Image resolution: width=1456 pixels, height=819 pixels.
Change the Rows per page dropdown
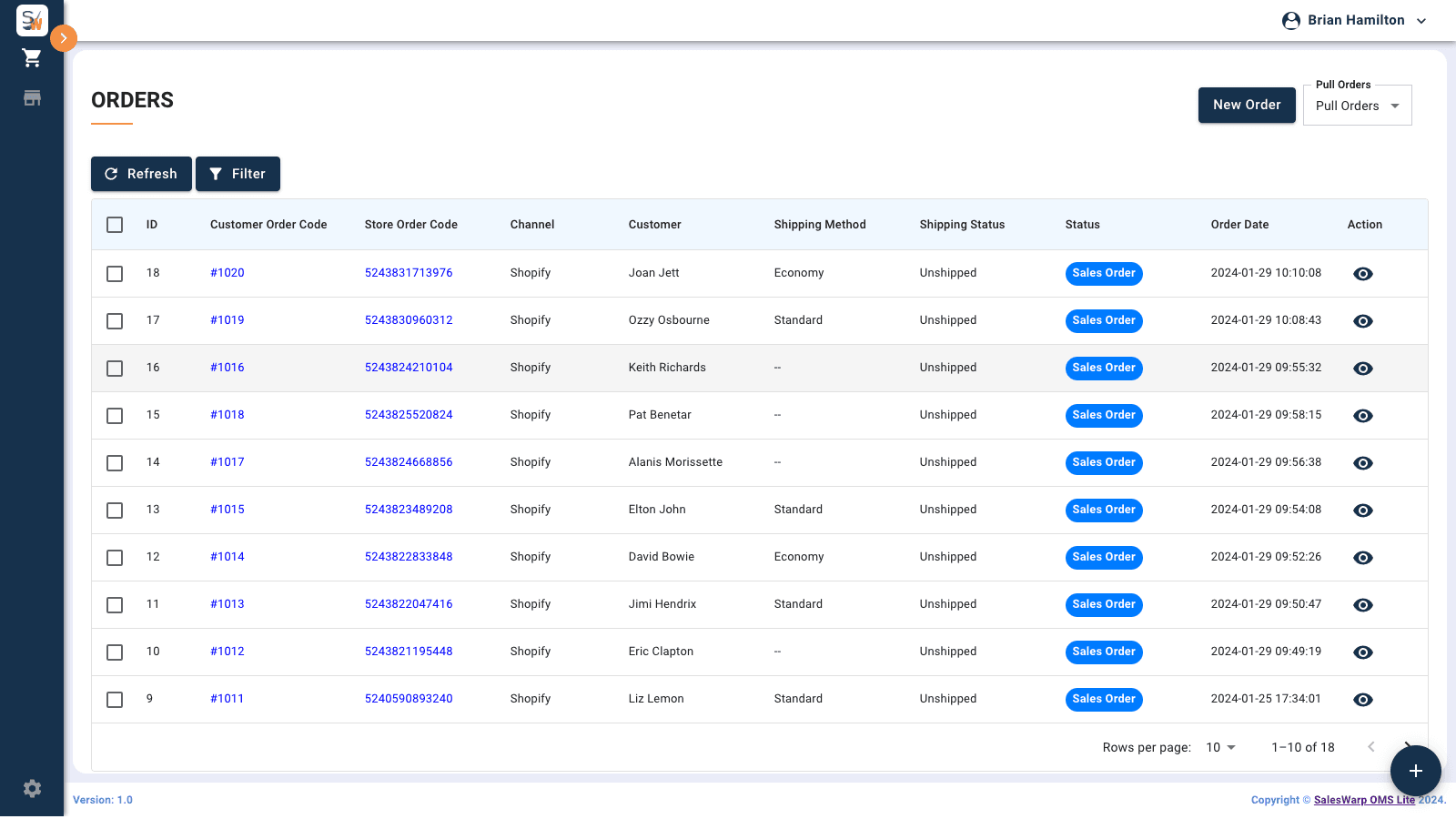(1219, 747)
